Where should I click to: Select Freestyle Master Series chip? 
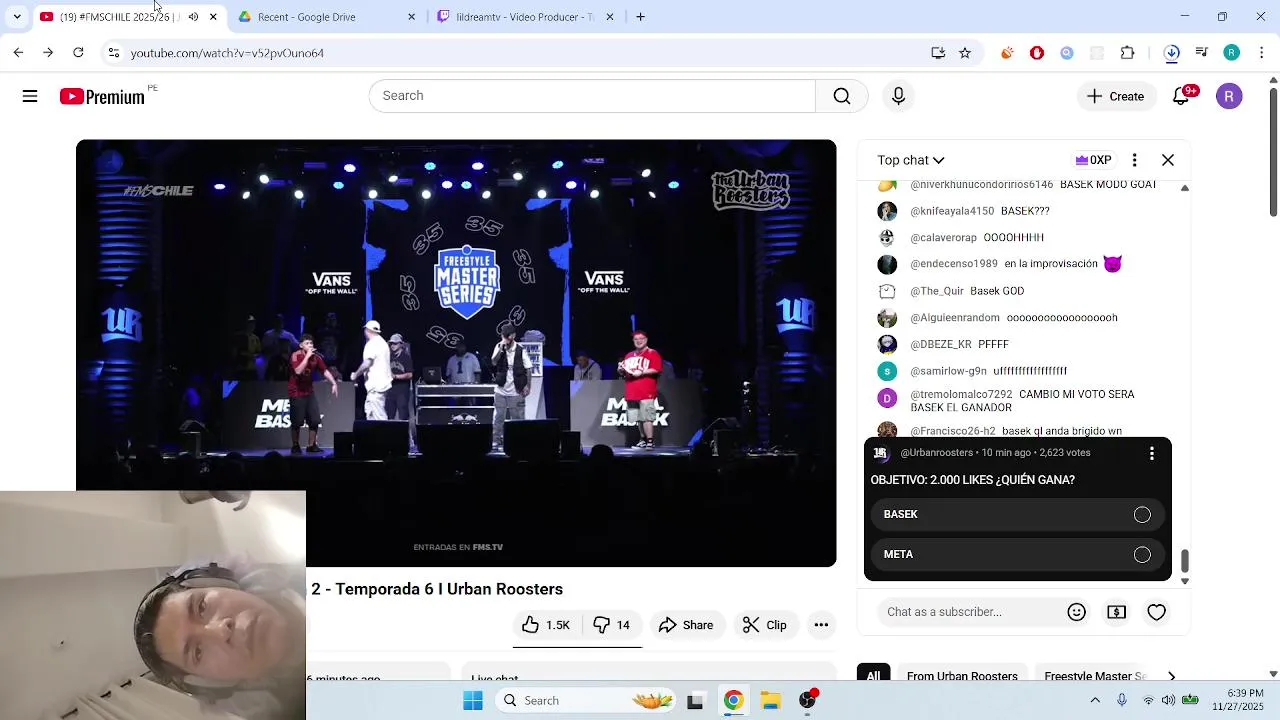(1095, 676)
